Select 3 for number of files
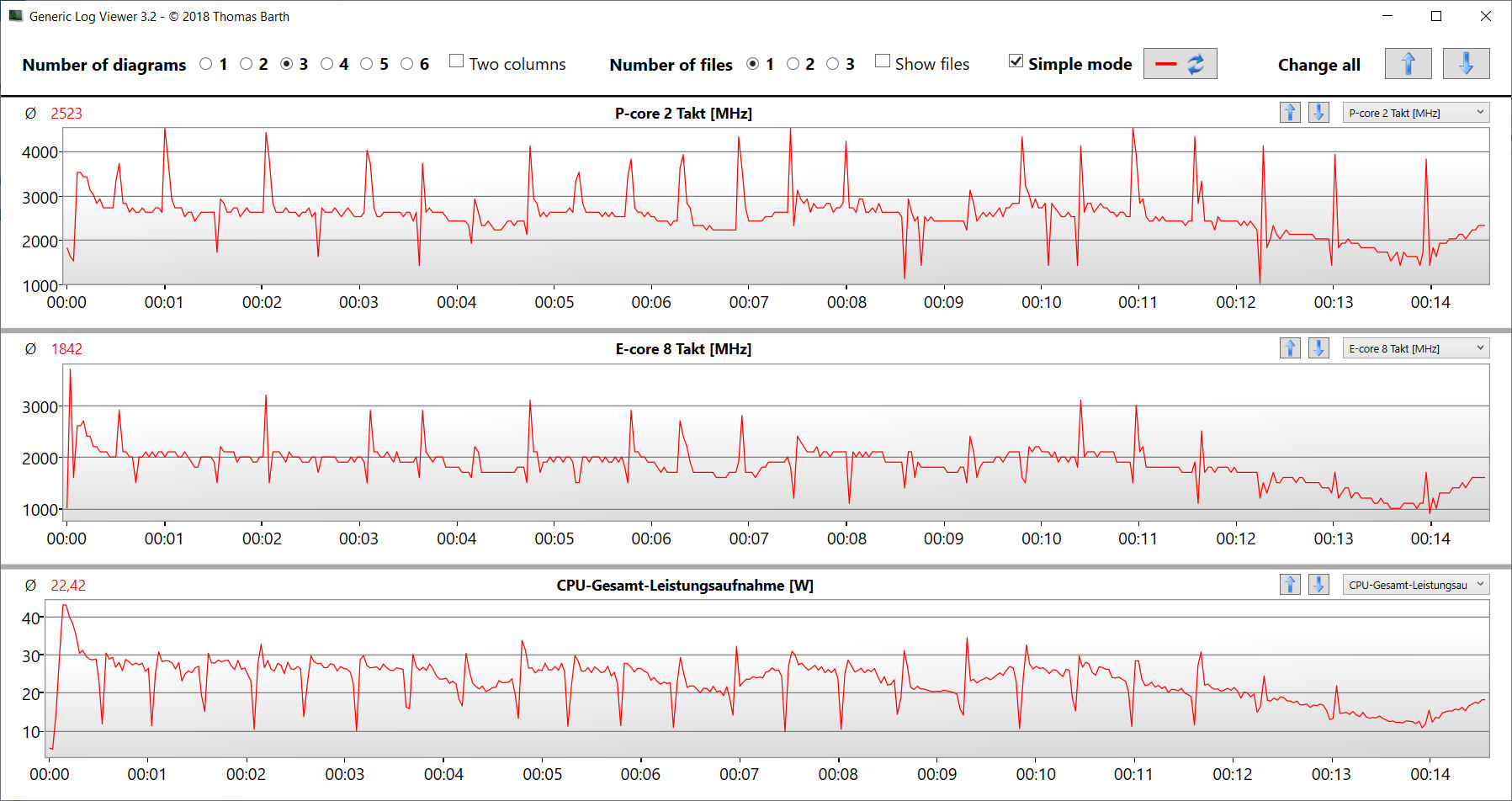Viewport: 1512px width, 801px height. 833,64
